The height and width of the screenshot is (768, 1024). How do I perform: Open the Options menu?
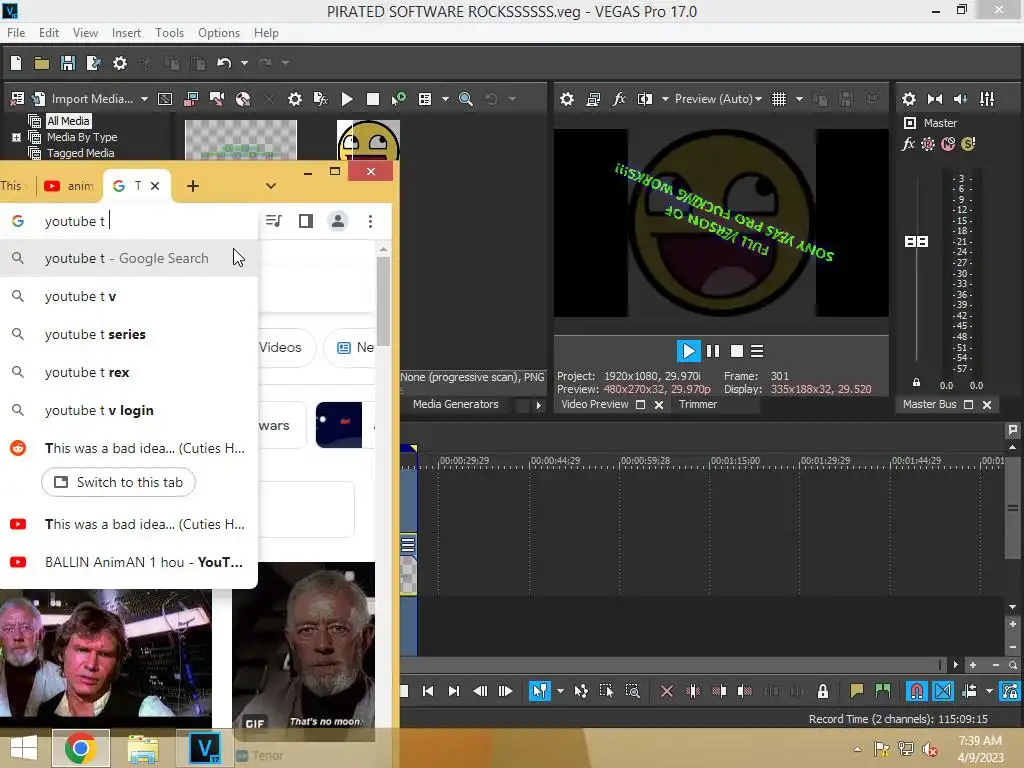219,33
